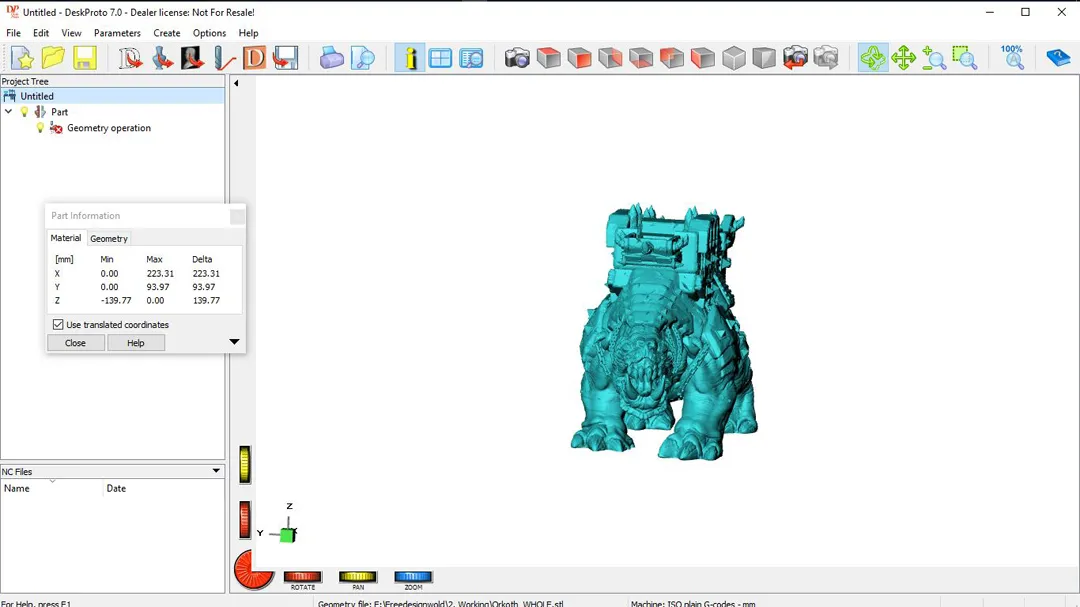Viewport: 1080px width, 607px height.
Task: Click the four-pane view layout icon
Action: pos(440,58)
